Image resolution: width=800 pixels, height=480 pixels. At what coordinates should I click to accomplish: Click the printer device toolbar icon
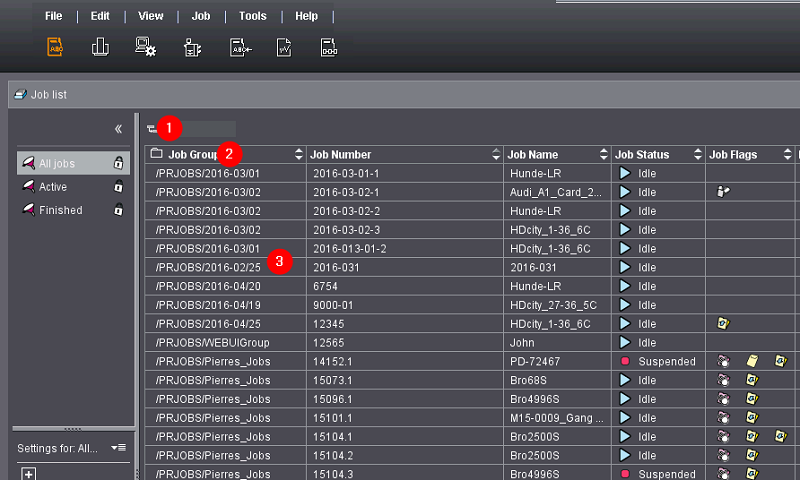point(193,47)
